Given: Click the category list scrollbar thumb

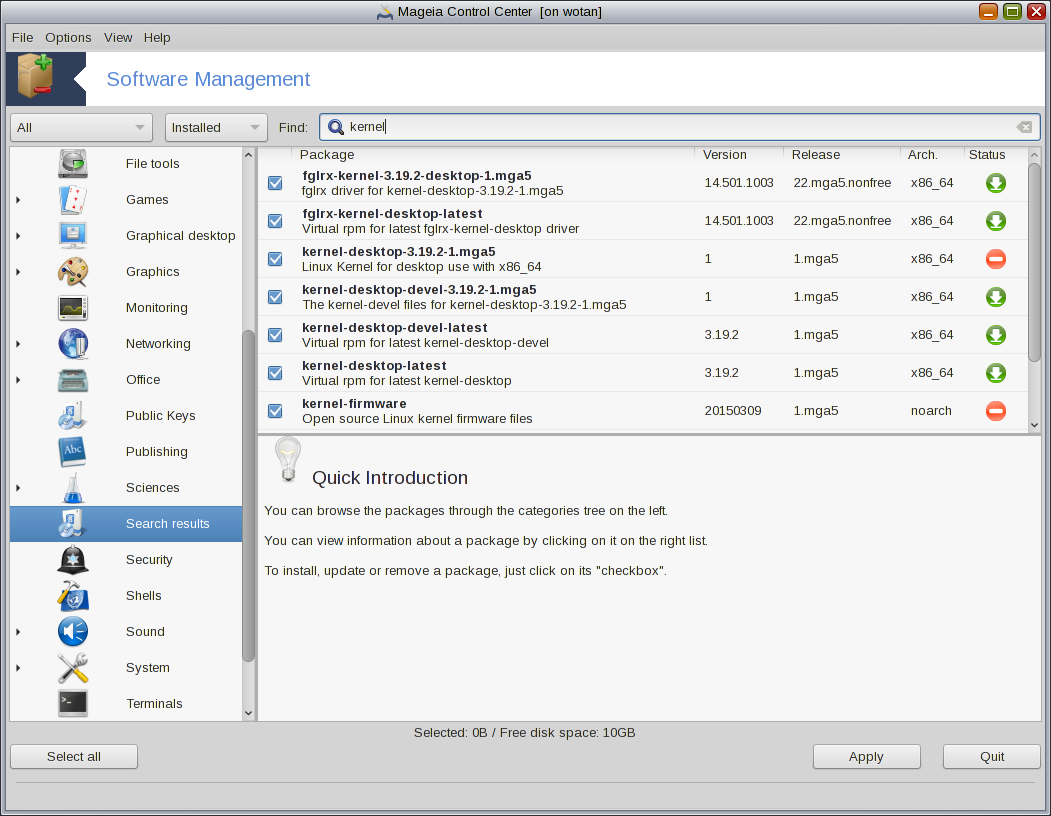Looking at the screenshot, I should point(248,496).
